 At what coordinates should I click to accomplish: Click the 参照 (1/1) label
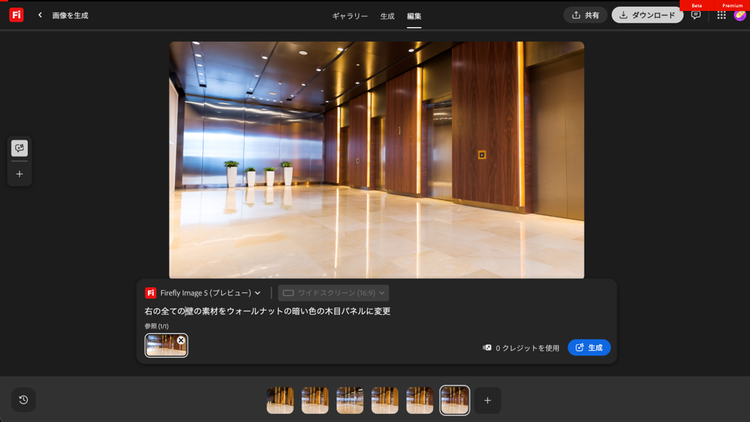[156, 326]
